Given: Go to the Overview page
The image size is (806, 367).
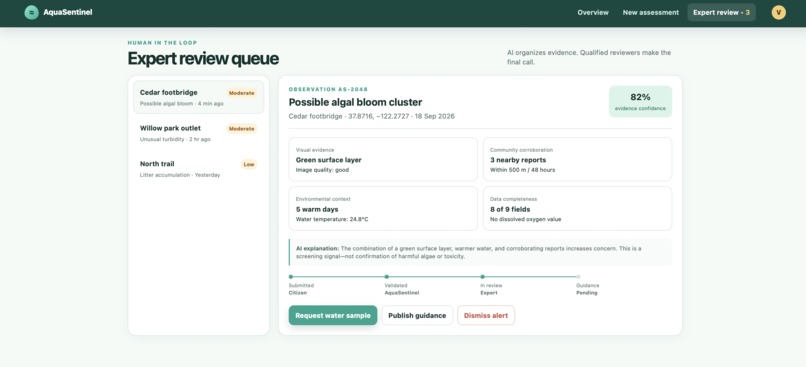Looking at the screenshot, I should 593,12.
